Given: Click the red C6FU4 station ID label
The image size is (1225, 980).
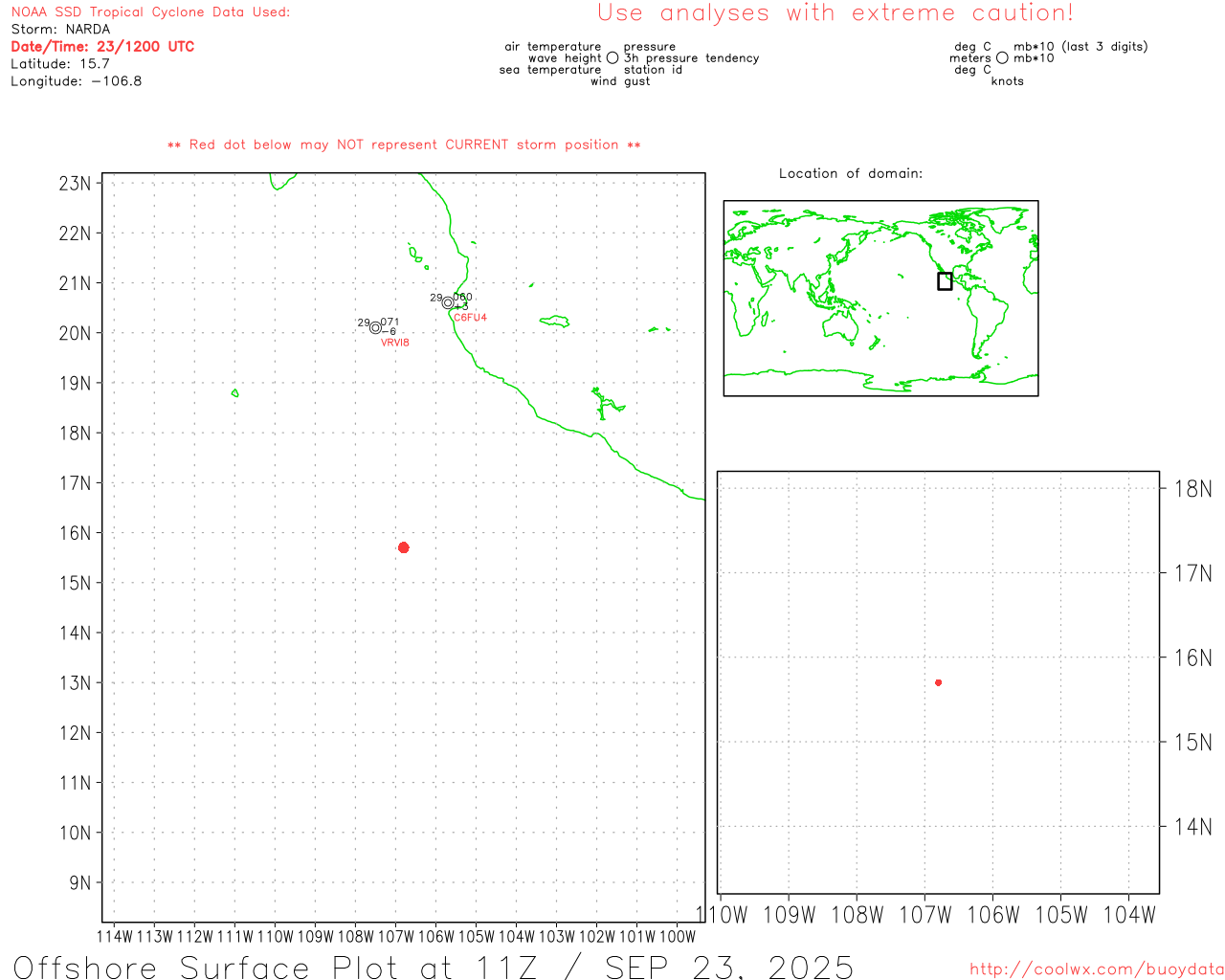Looking at the screenshot, I should (470, 318).
